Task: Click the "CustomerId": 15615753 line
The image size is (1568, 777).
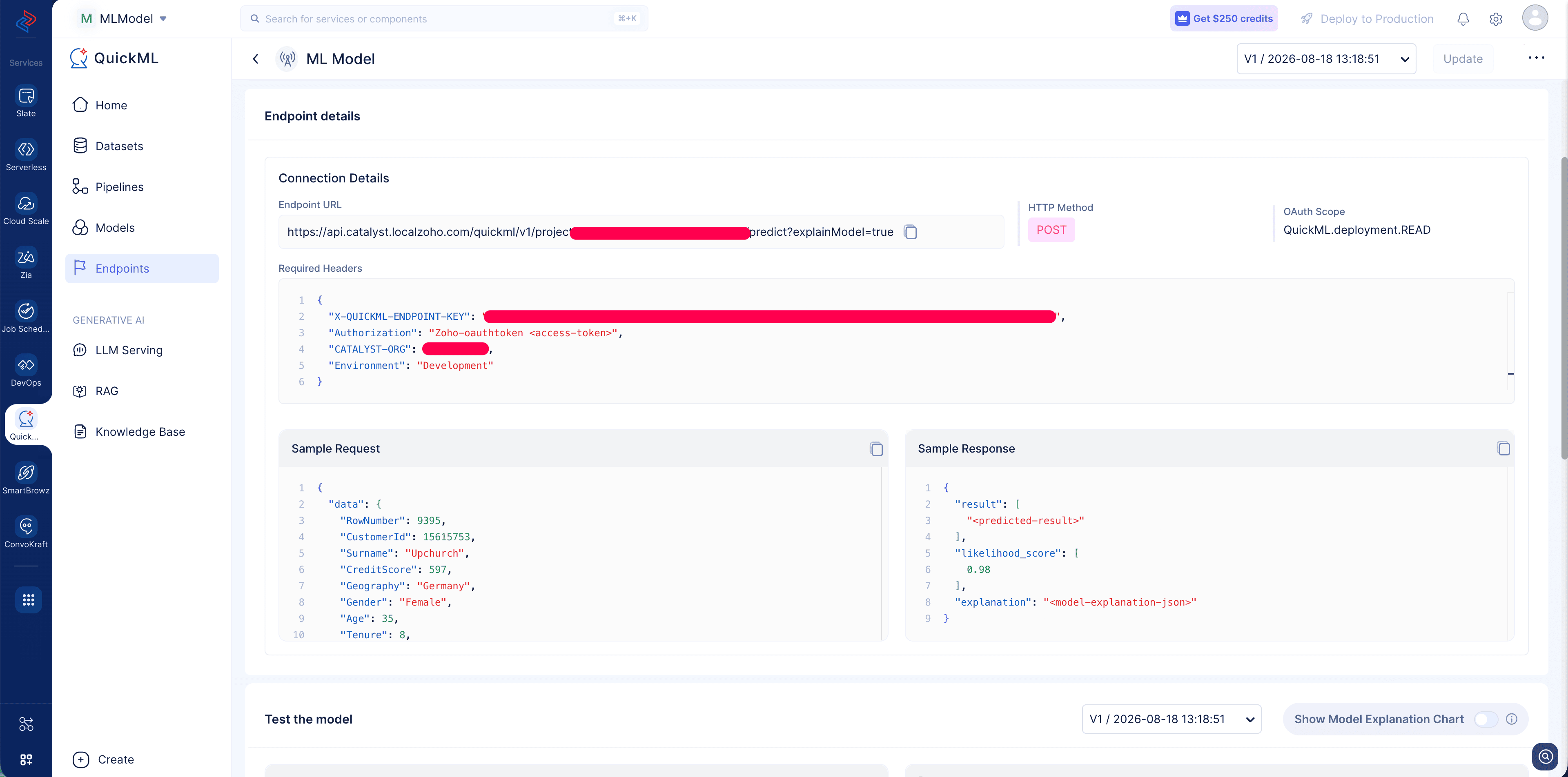Action: [407, 537]
